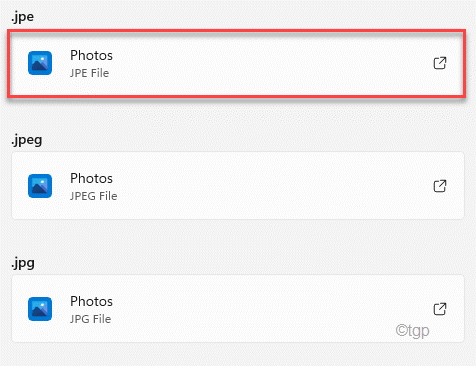Click the Photos icon for .jpg
Image resolution: width=476 pixels, height=366 pixels.
pos(40,309)
